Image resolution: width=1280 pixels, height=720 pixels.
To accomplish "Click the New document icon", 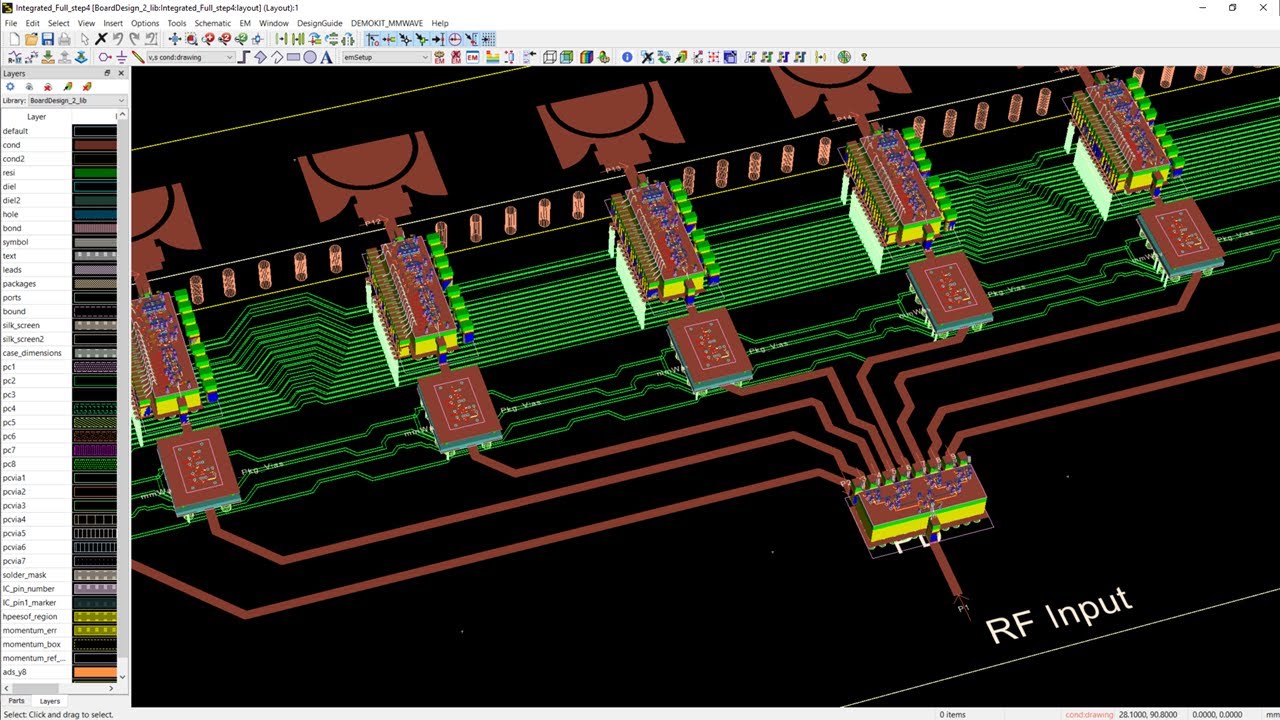I will point(14,39).
